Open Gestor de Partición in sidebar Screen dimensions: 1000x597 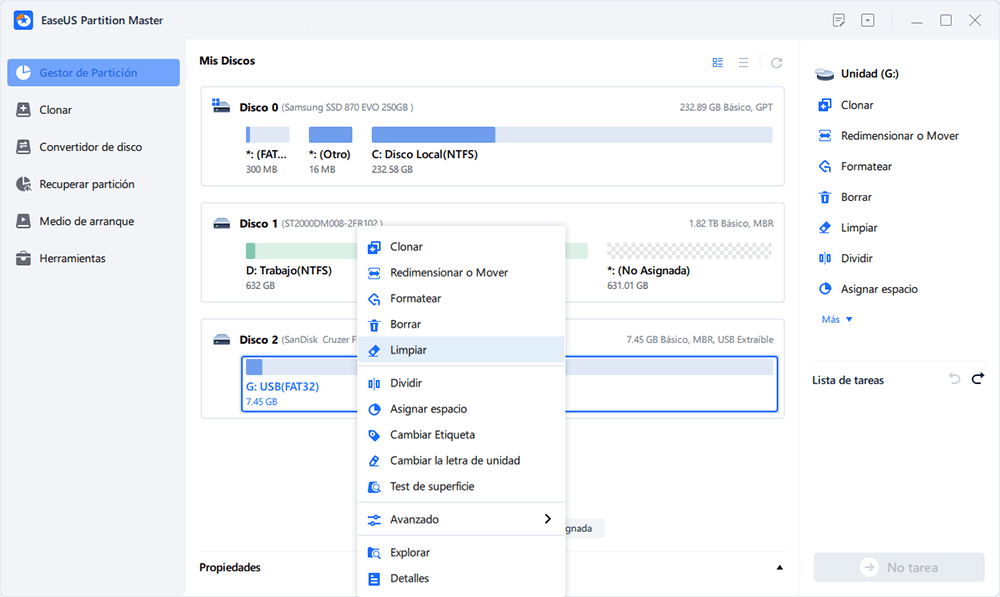[93, 73]
